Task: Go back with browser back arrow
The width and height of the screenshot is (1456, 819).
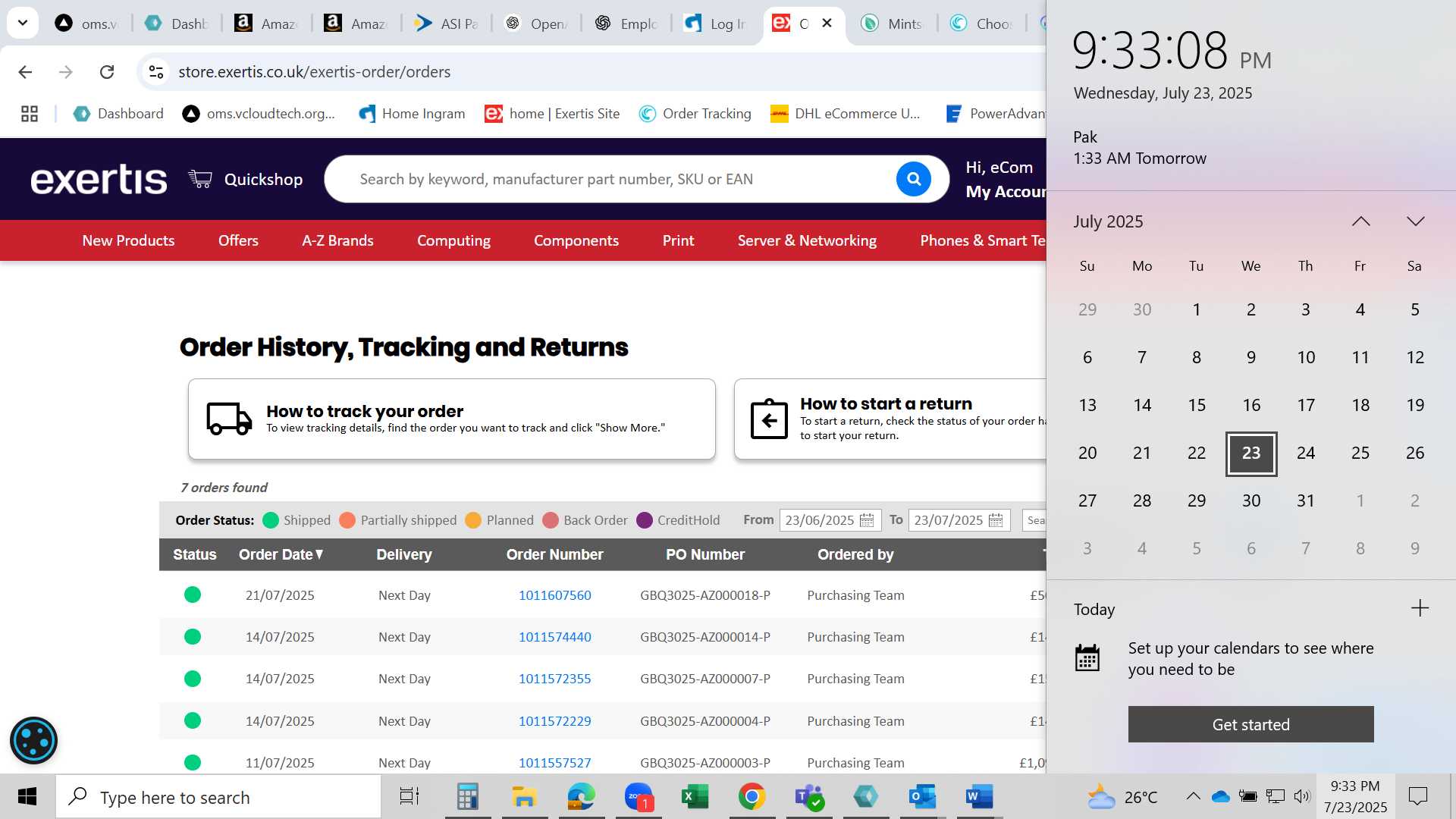Action: click(x=25, y=72)
